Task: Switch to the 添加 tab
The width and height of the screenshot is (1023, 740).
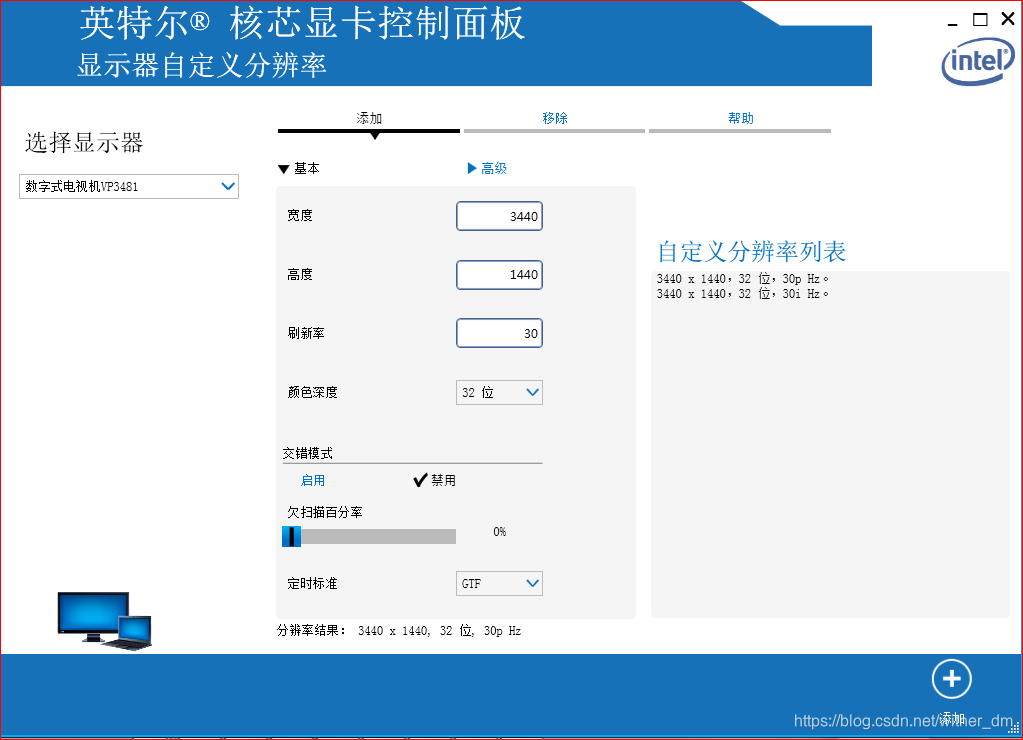Action: coord(369,119)
